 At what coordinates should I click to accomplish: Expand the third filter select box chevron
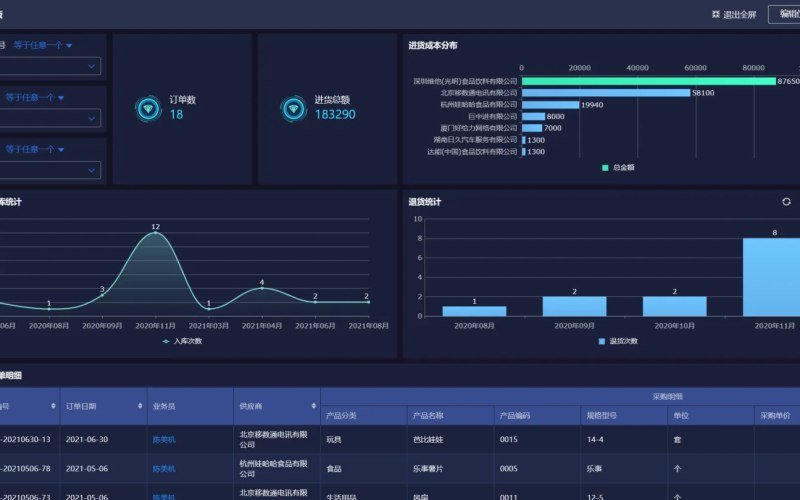pos(91,170)
